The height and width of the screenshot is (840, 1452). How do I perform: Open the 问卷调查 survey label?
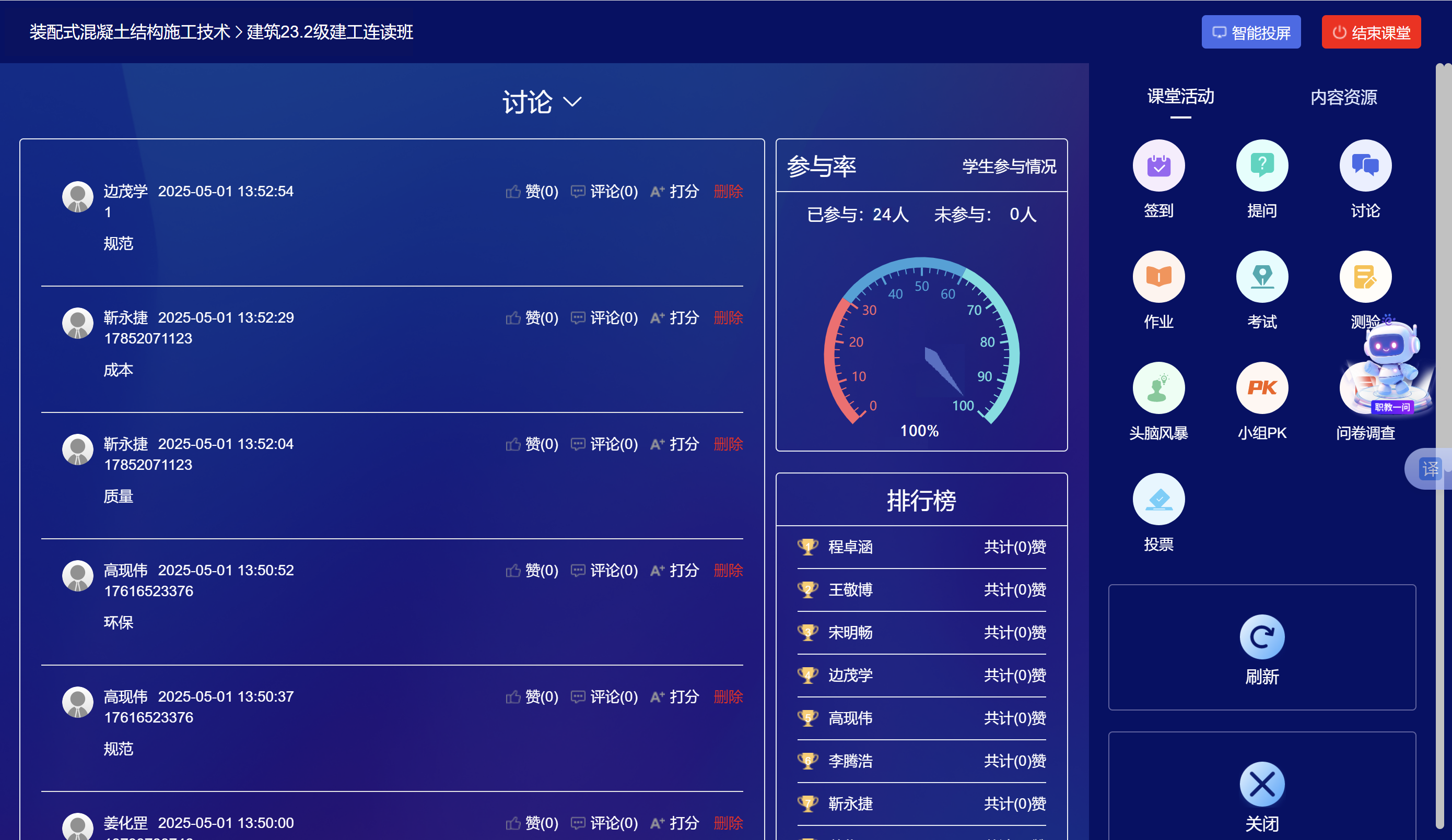point(1365,433)
